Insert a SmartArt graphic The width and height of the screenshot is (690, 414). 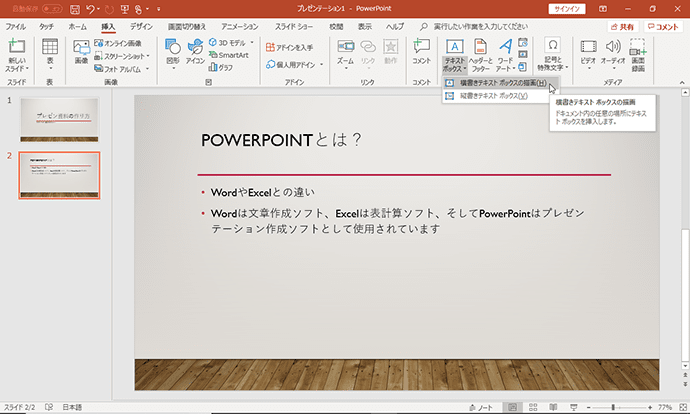click(229, 55)
